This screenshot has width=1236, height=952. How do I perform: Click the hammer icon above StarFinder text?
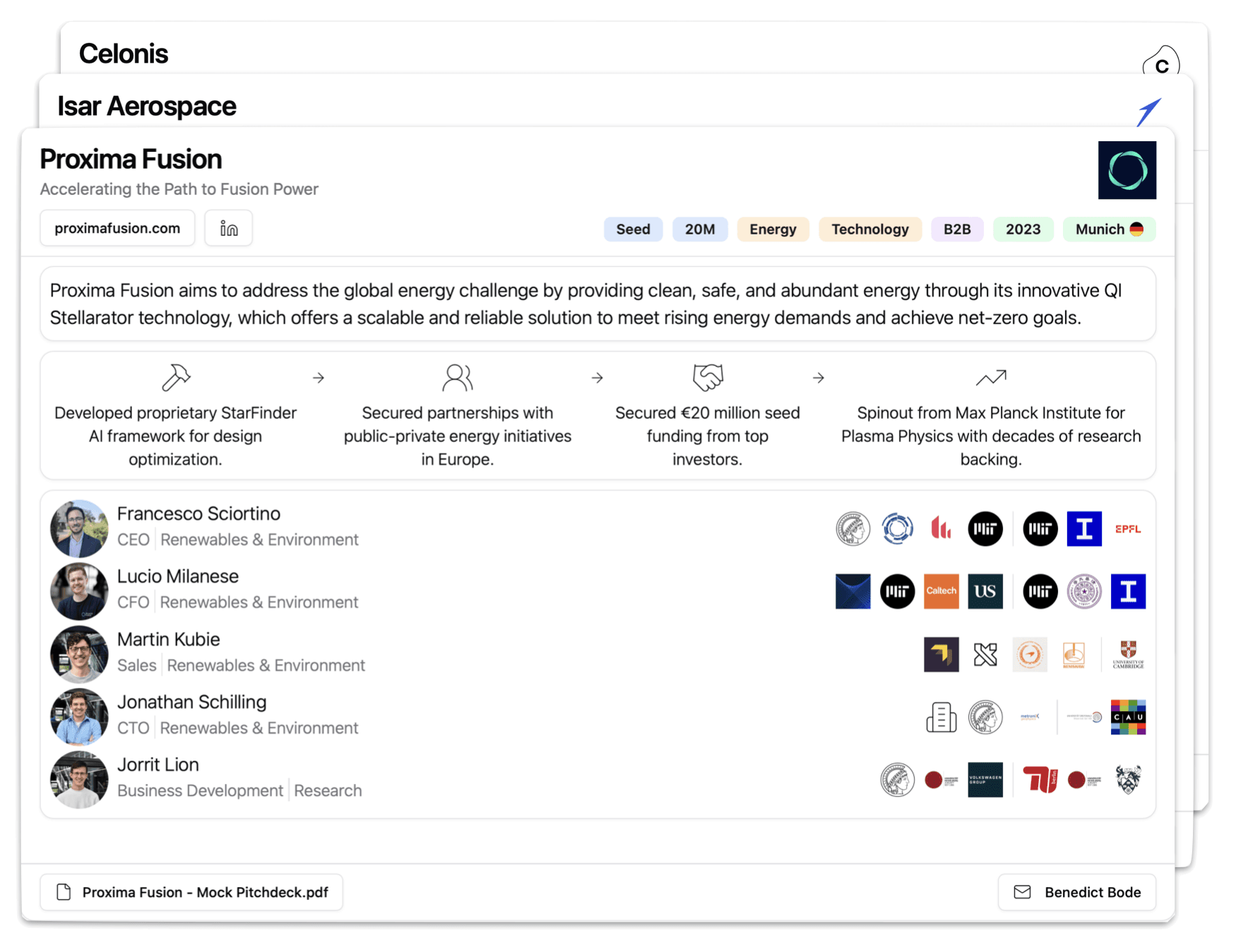click(176, 377)
